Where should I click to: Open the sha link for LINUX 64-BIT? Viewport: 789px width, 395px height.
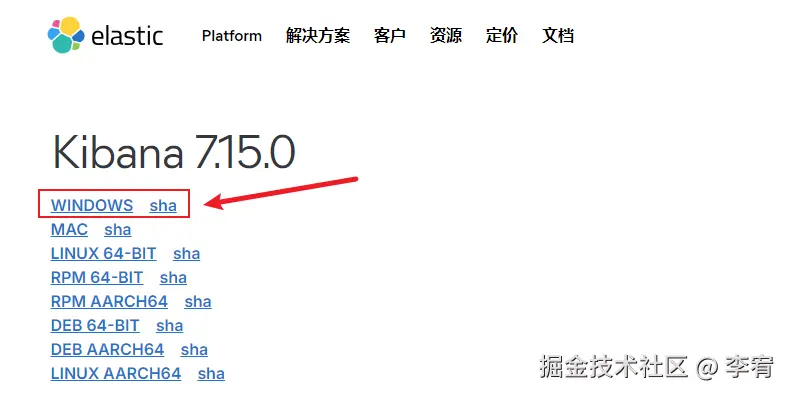click(x=187, y=254)
